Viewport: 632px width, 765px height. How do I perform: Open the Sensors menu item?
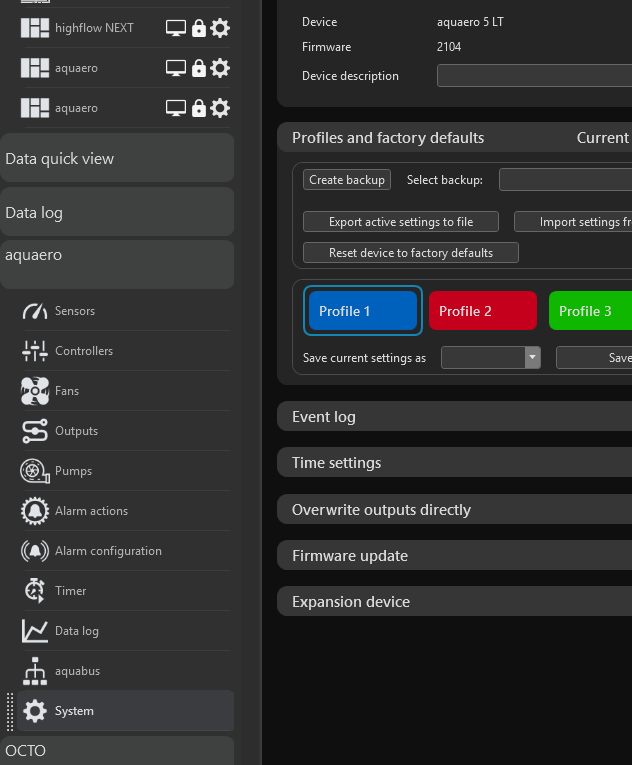pyautogui.click(x=125, y=311)
